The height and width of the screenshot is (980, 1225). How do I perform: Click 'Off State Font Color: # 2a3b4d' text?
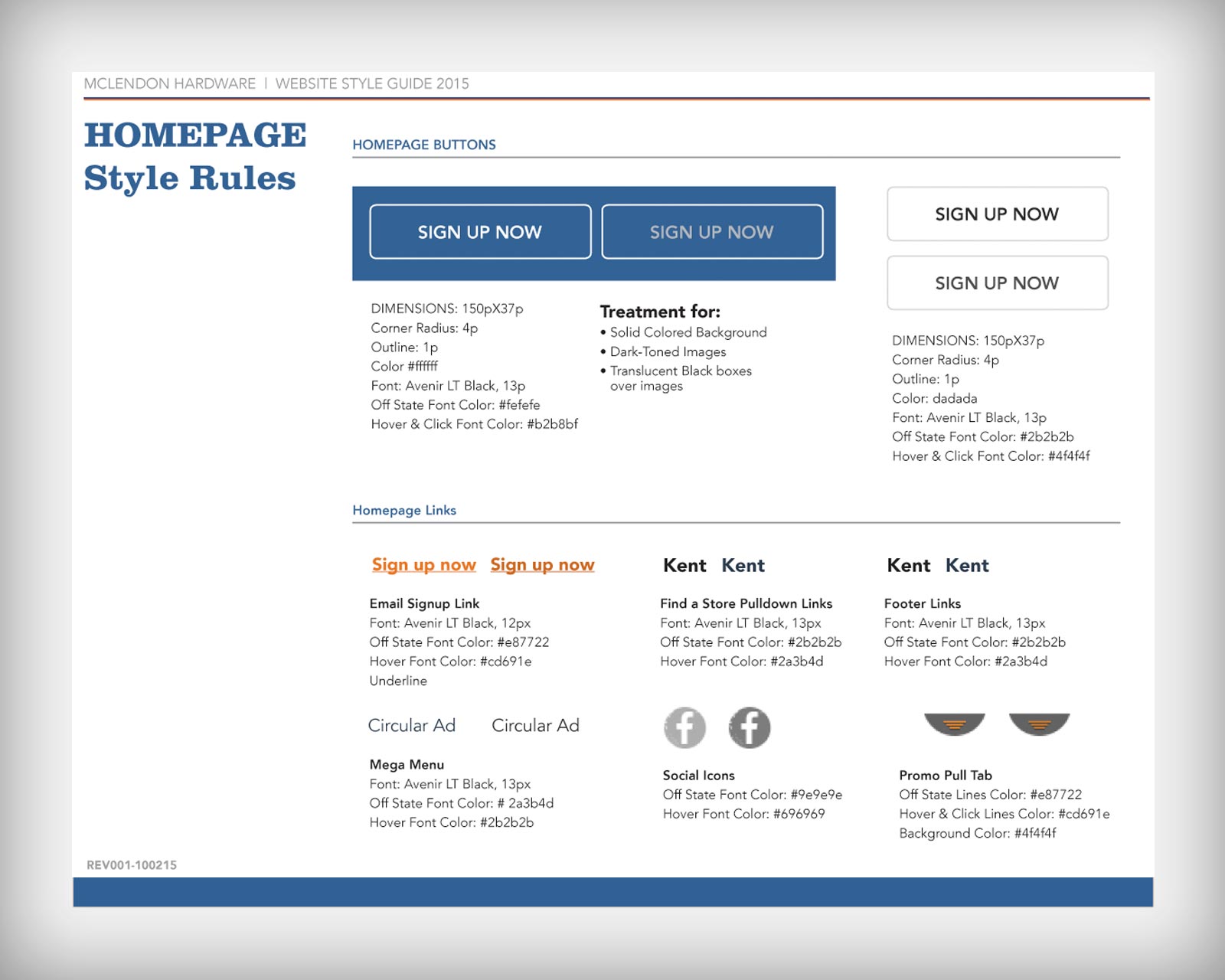(462, 803)
